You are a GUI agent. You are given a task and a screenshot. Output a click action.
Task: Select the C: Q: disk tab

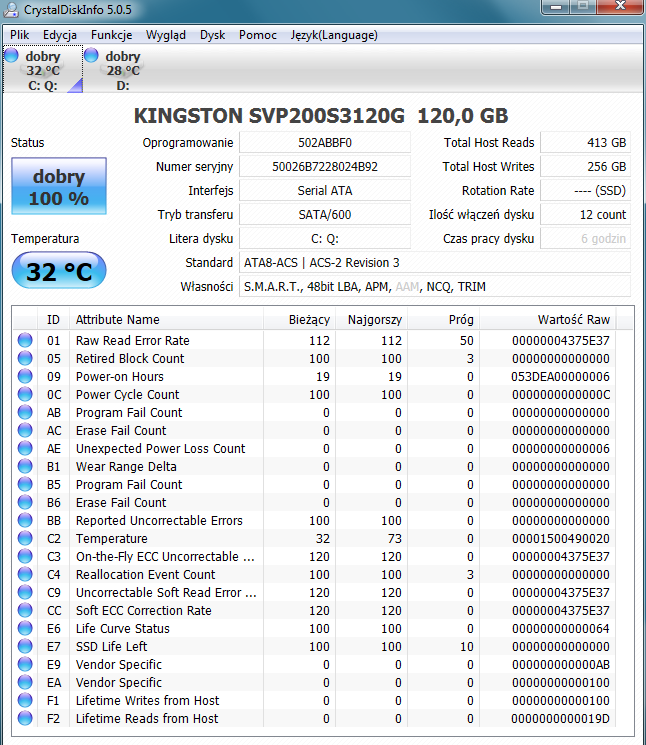pyautogui.click(x=43, y=70)
